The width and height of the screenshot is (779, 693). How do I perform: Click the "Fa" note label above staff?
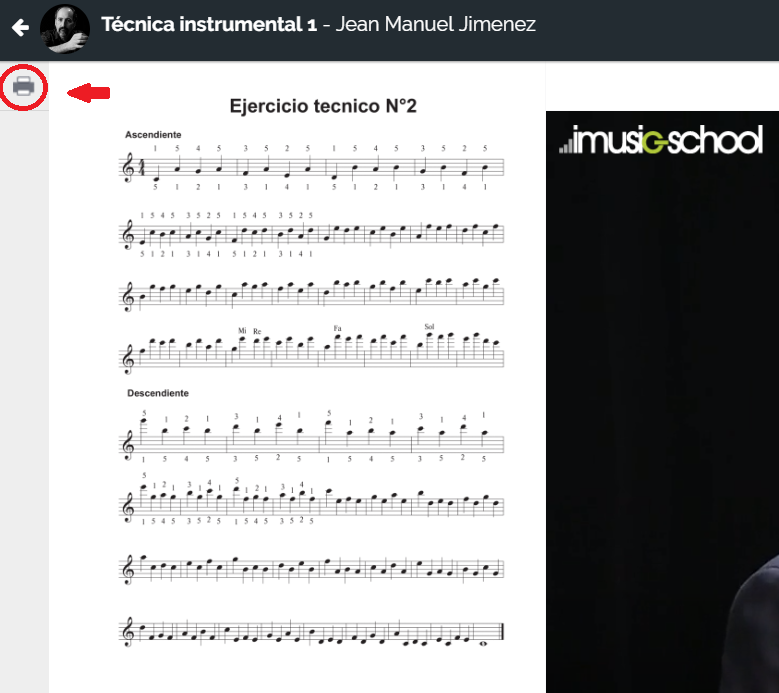(x=337, y=328)
